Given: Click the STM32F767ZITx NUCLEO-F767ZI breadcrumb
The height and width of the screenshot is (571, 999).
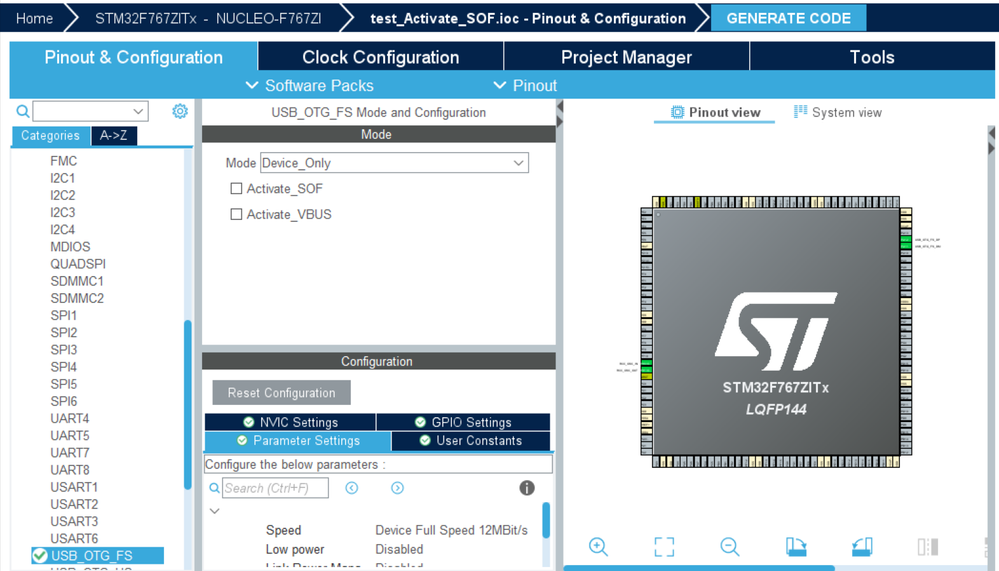Looking at the screenshot, I should (208, 18).
